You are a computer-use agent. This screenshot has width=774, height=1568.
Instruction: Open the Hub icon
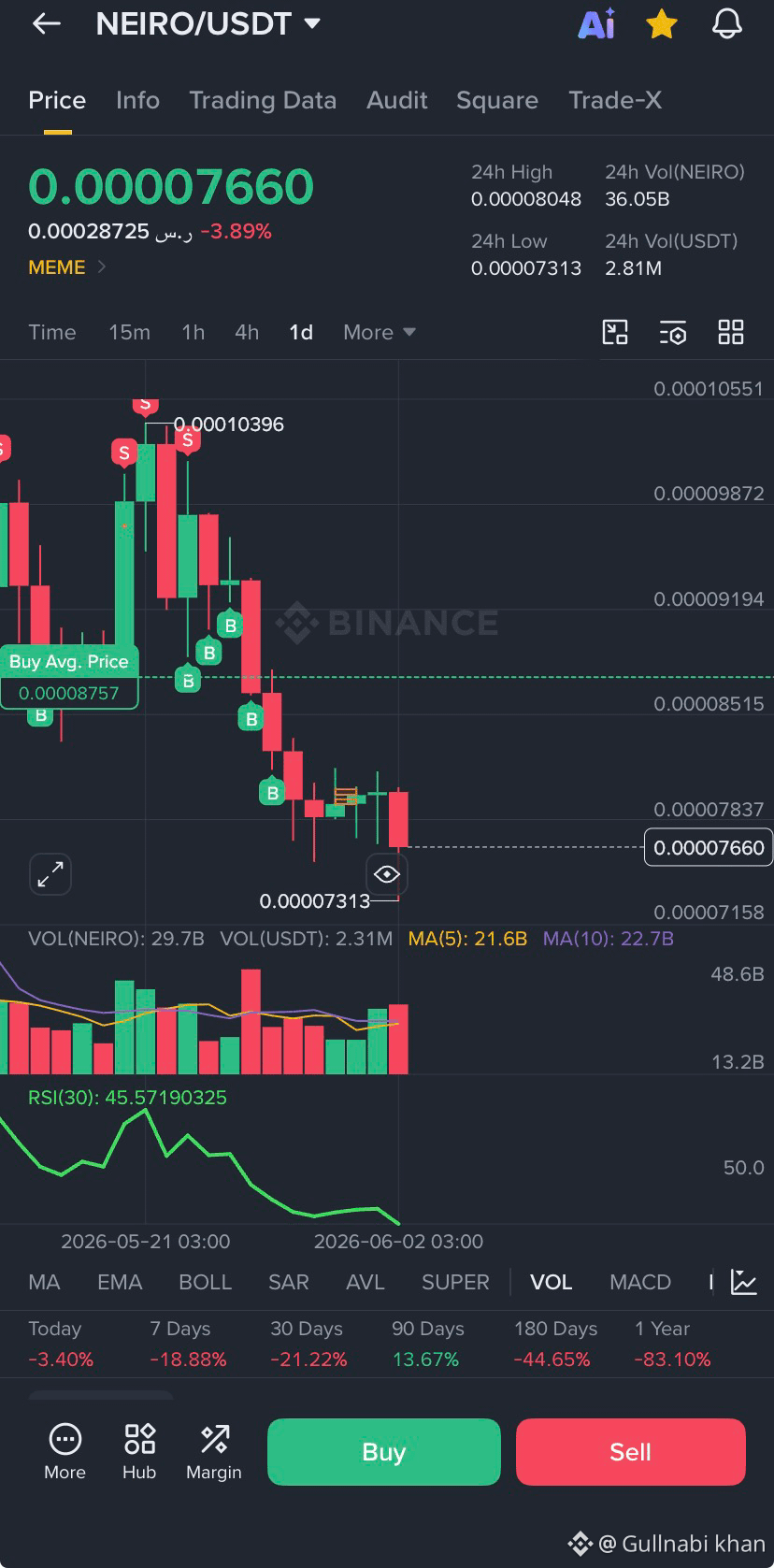tap(139, 1452)
